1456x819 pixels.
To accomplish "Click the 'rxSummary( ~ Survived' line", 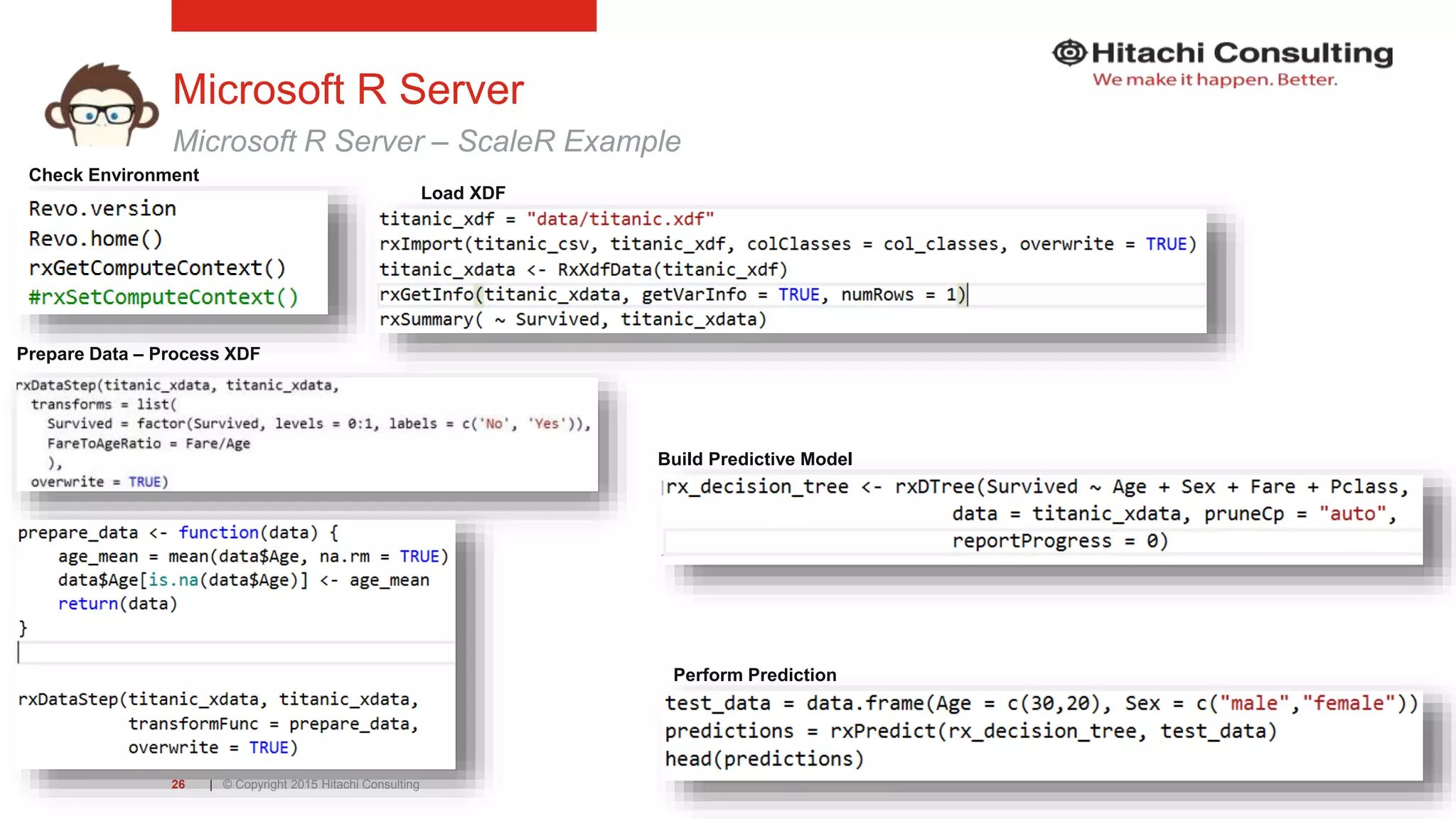I will 573,319.
